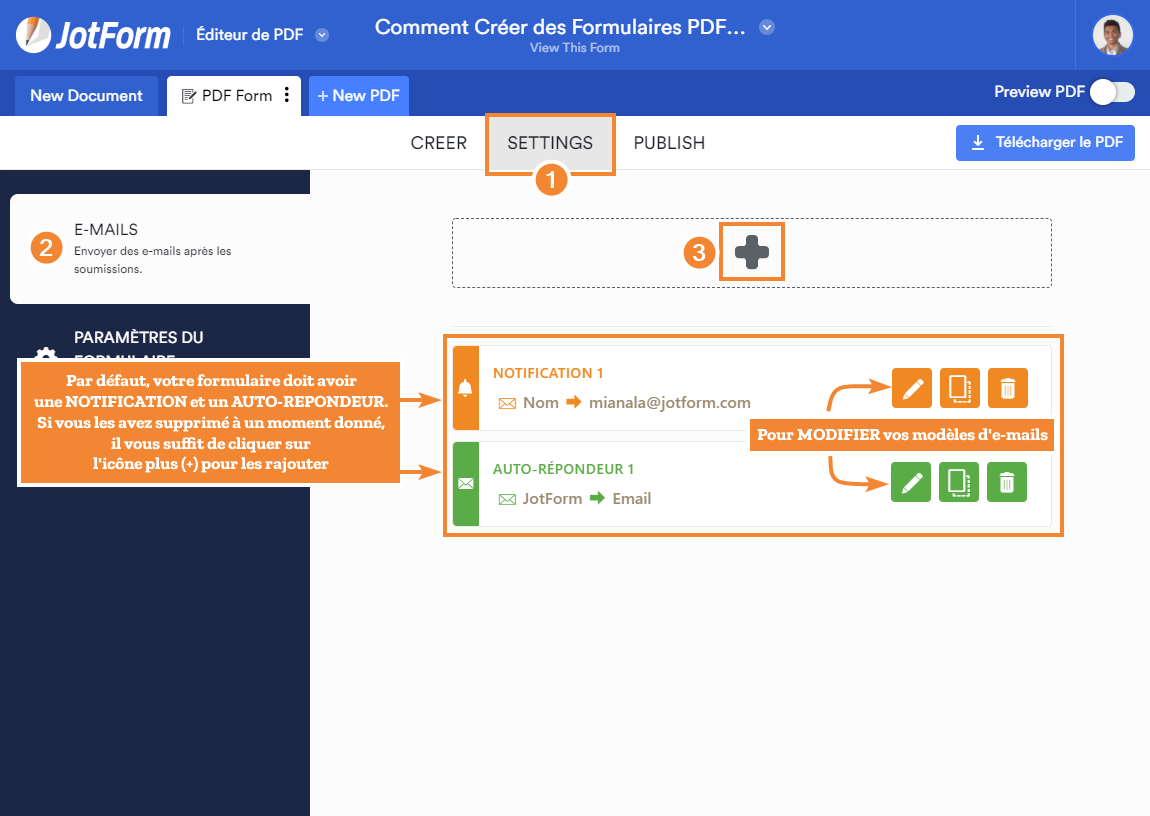1150x816 pixels.
Task: Click the plus icon to add email
Action: [752, 252]
